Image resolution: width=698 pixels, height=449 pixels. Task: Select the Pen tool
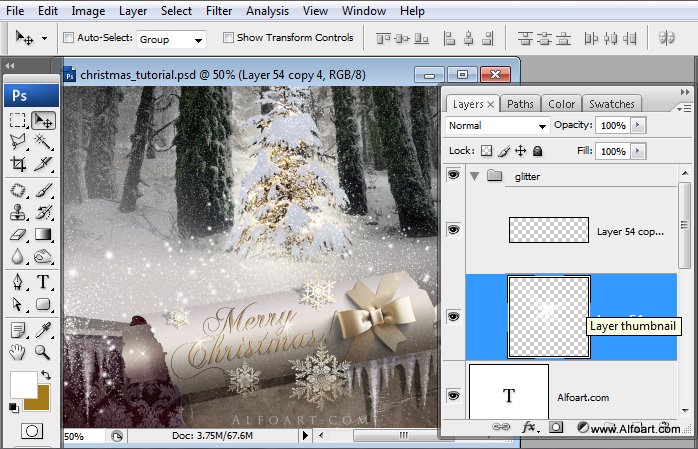coord(18,282)
